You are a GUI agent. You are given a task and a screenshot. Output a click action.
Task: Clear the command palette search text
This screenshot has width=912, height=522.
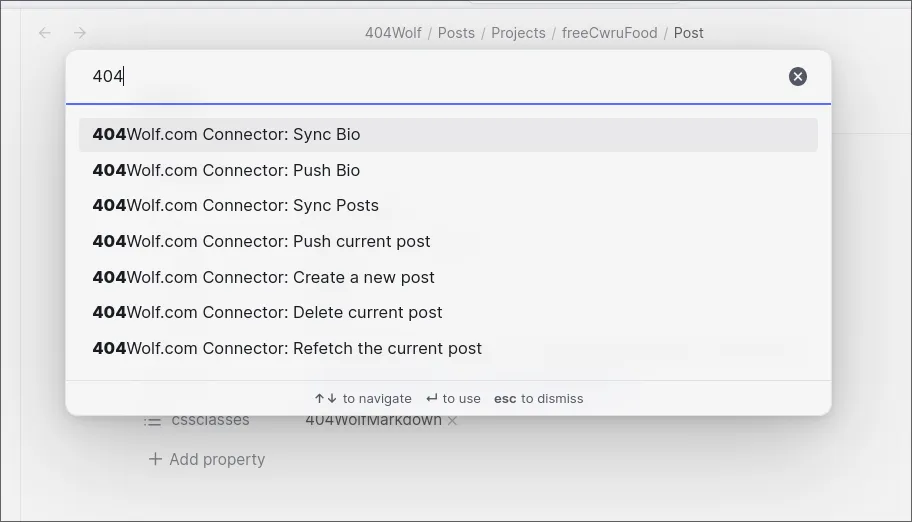[797, 77]
